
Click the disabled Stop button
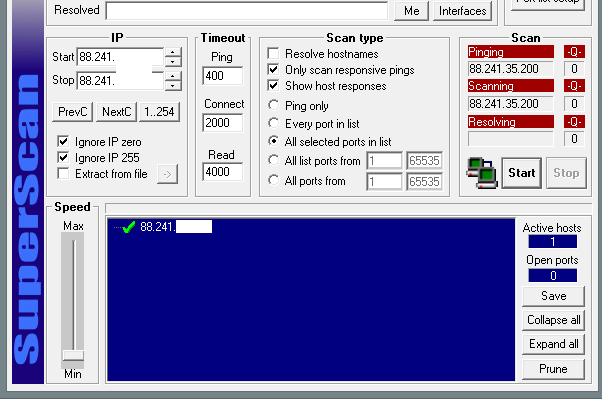pos(566,173)
